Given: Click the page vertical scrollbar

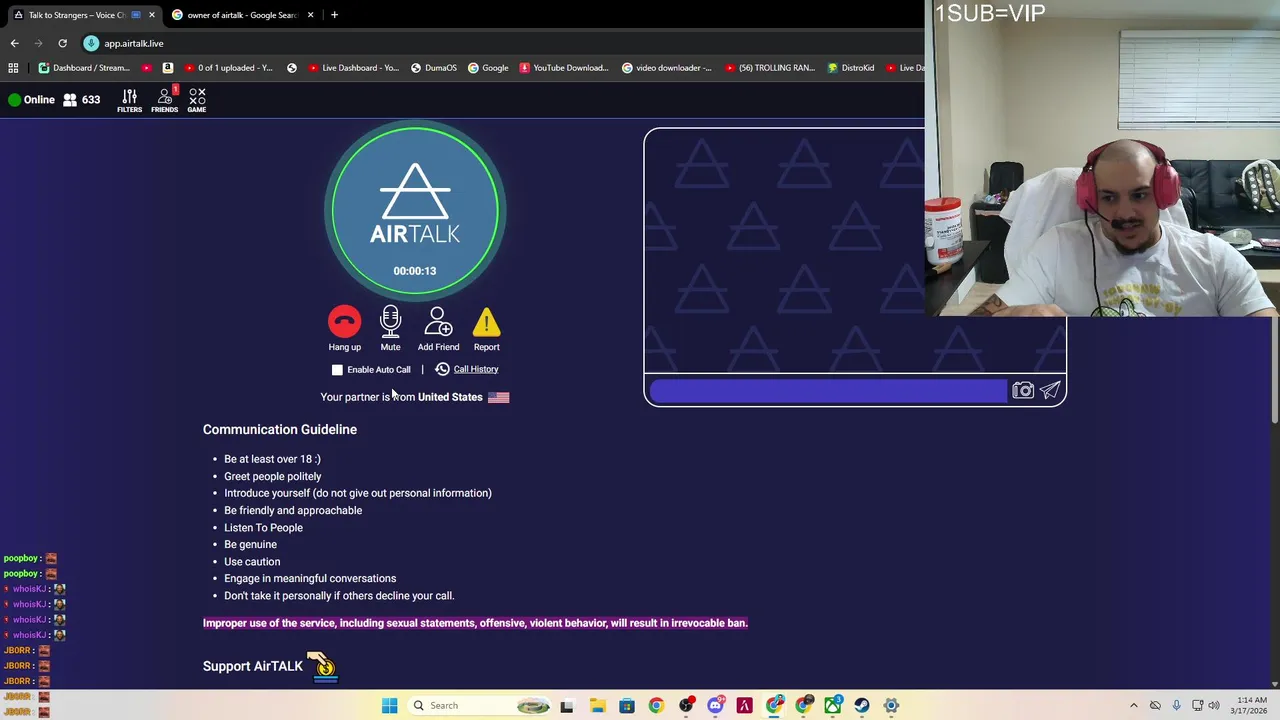Looking at the screenshot, I should tap(1274, 270).
